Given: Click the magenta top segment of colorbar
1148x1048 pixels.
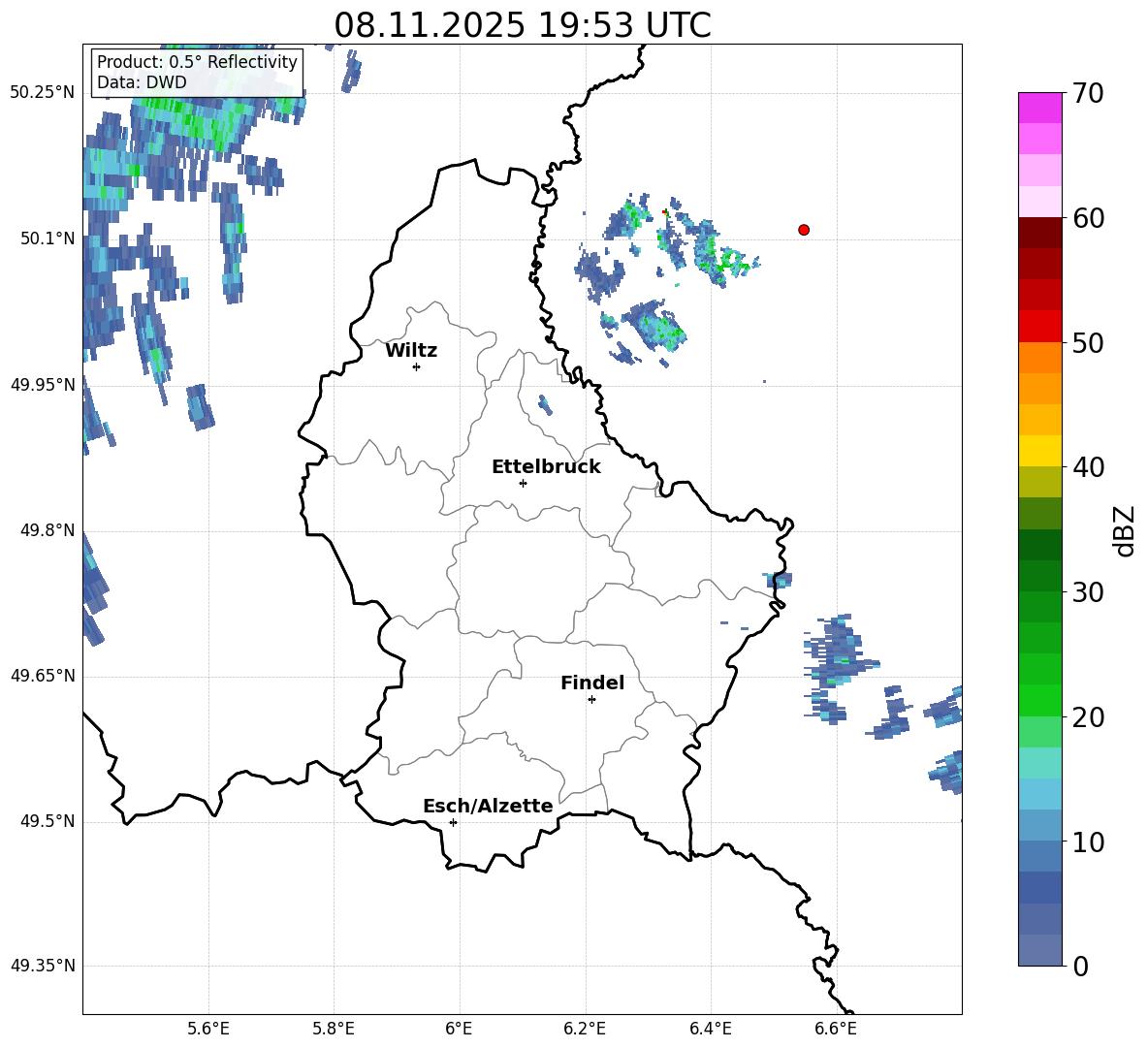Looking at the screenshot, I should click(x=1039, y=108).
